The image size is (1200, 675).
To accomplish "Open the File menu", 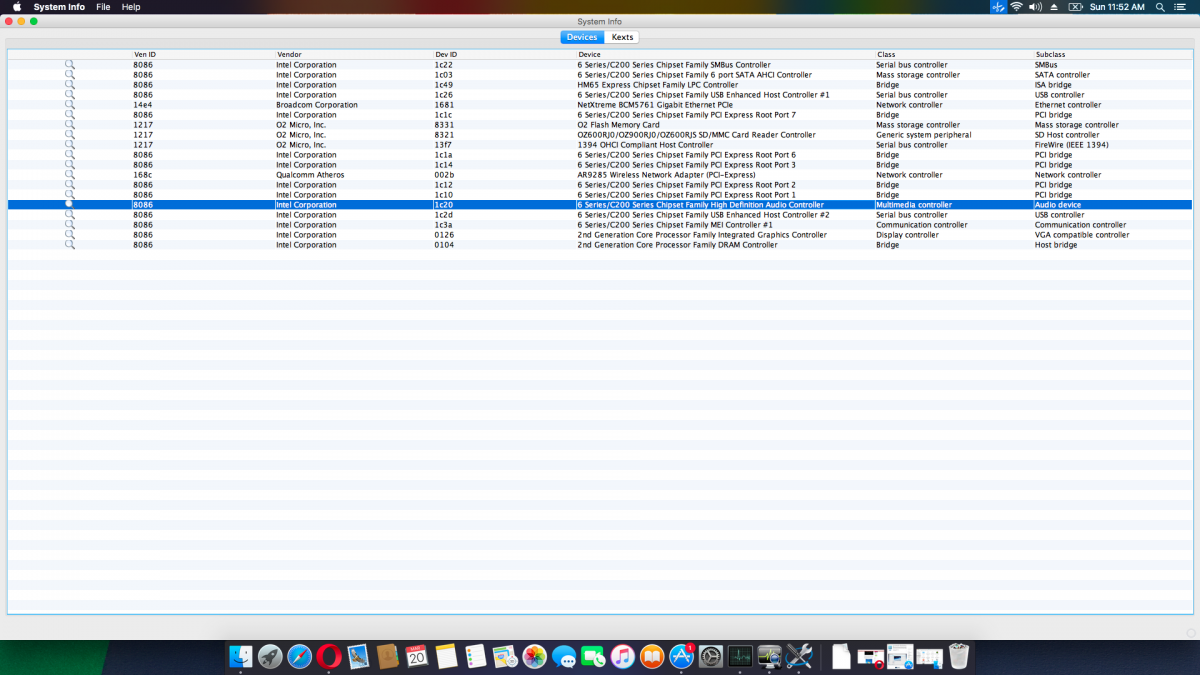I will [103, 7].
